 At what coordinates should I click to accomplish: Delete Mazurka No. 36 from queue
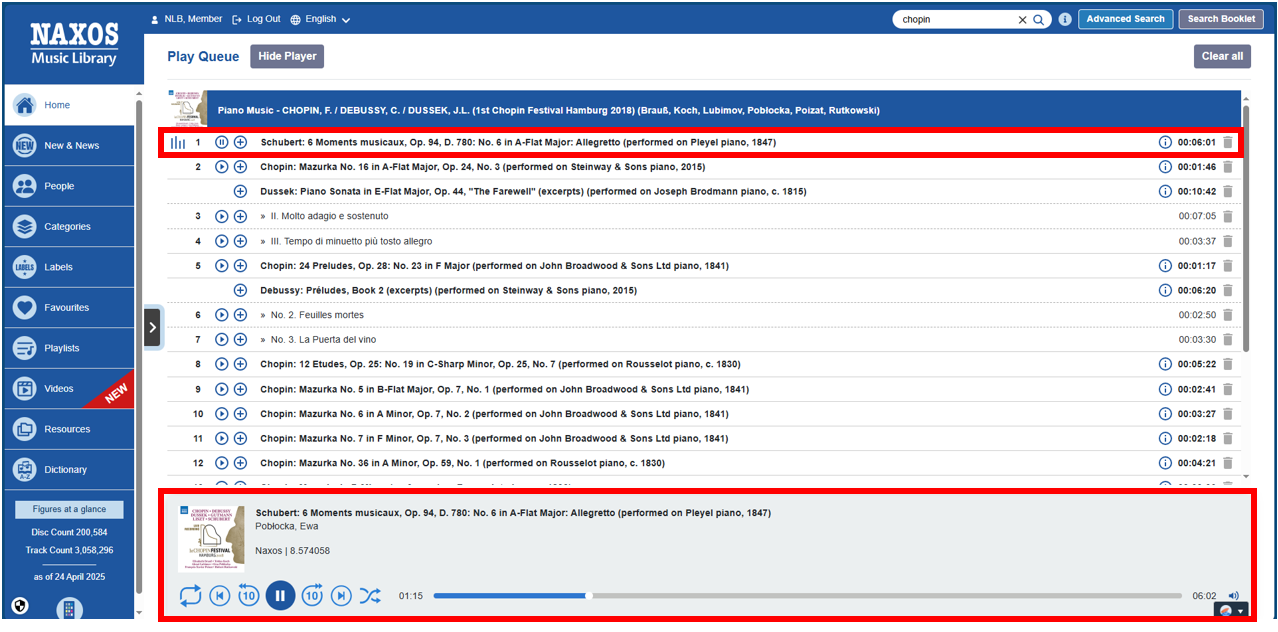pyautogui.click(x=1228, y=463)
